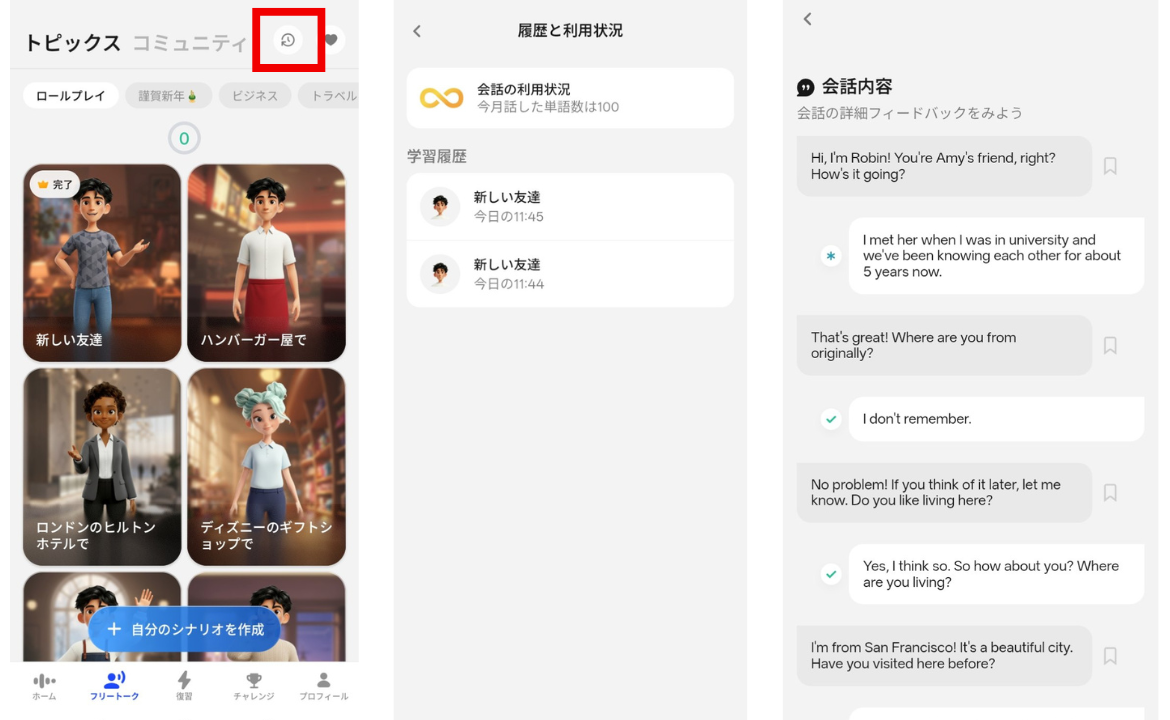
Task: Open 会話の利用状況 infinity card
Action: (570, 98)
